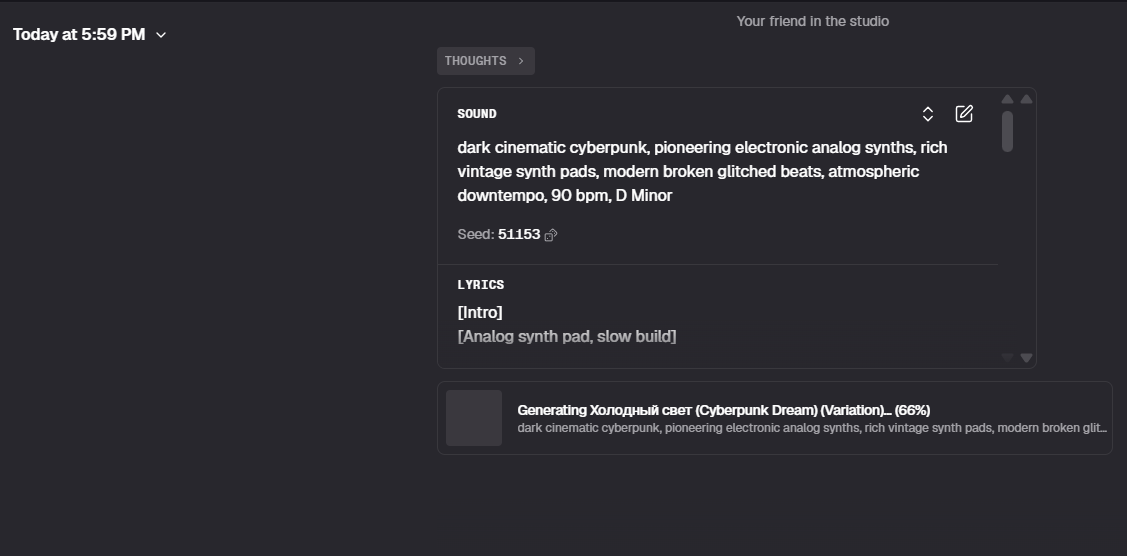Click the seed number 51153
The image size is (1127, 556).
click(x=518, y=235)
